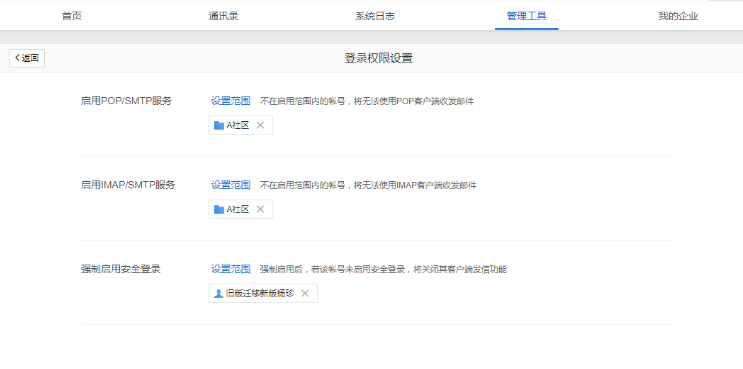Switch to the 通讯录 tab
Viewport: 743px width, 369px height.
pyautogui.click(x=223, y=16)
